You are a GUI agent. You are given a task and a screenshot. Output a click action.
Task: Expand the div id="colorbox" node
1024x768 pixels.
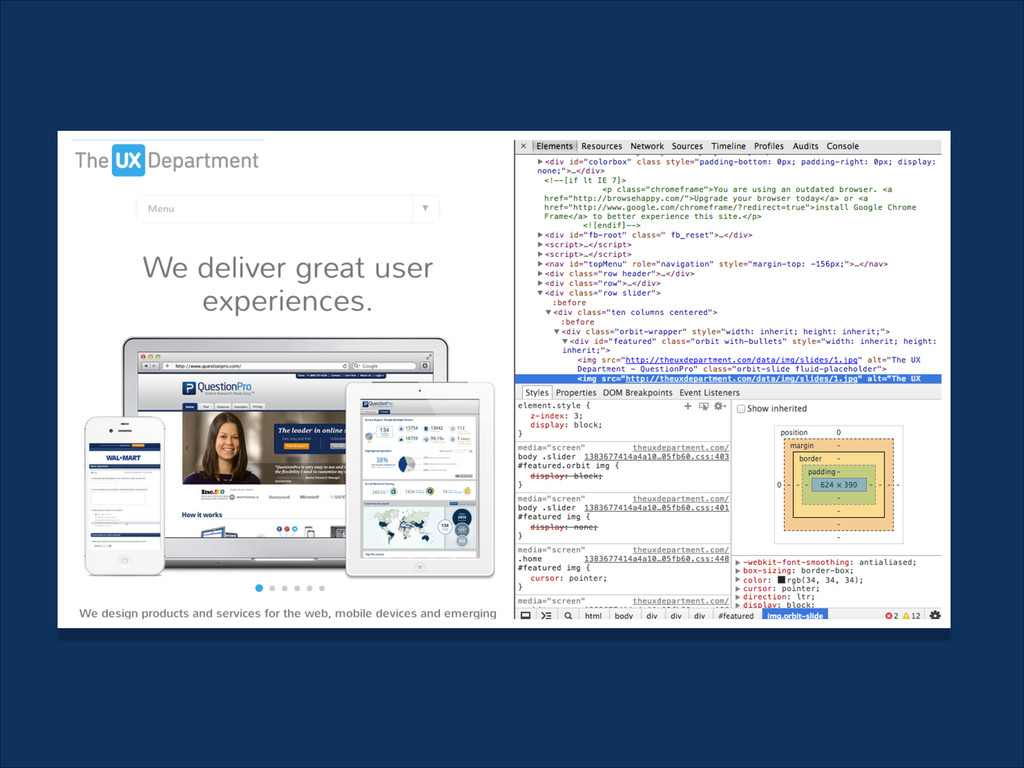pyautogui.click(x=540, y=161)
